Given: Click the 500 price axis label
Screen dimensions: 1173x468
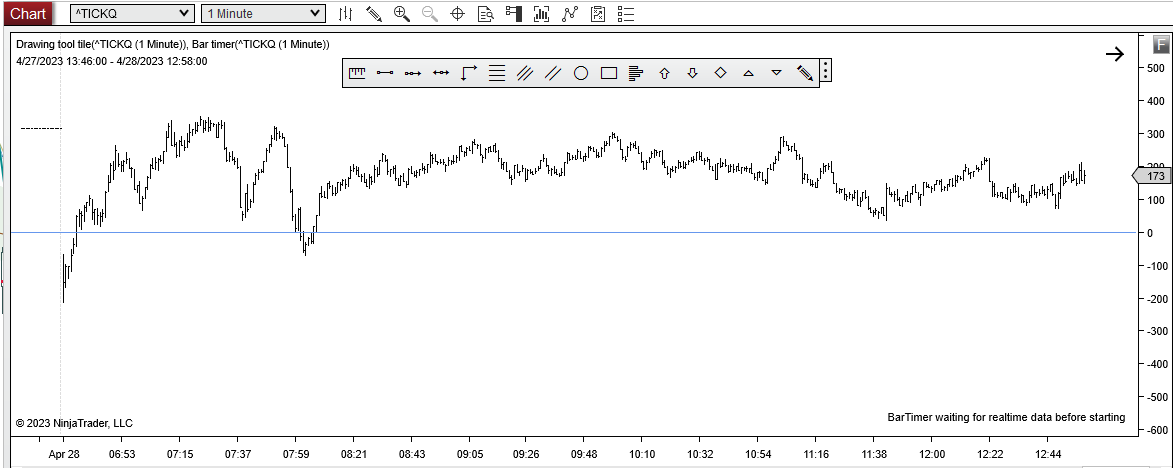Looking at the screenshot, I should point(1156,68).
